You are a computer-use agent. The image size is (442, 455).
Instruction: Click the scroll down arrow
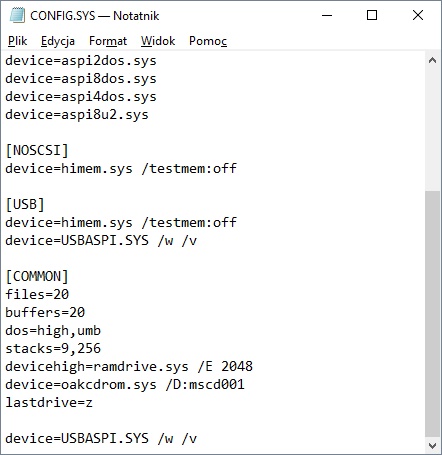pyautogui.click(x=432, y=445)
